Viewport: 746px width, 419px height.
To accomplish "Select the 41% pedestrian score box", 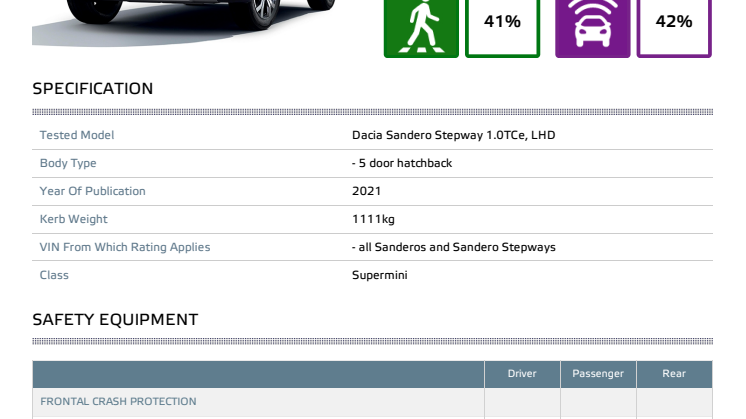I will pos(502,29).
